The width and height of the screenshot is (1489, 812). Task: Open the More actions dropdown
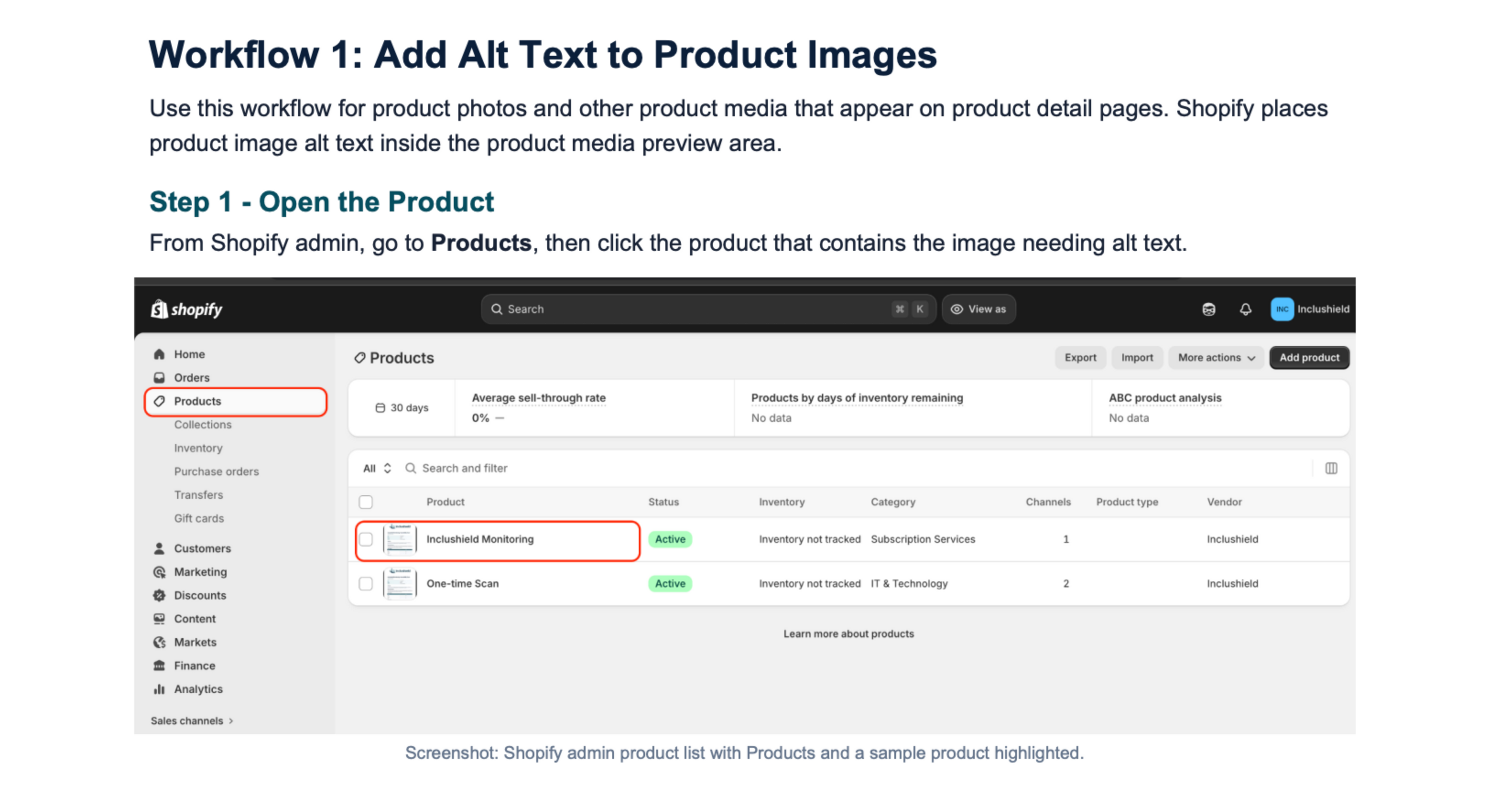pos(1216,358)
